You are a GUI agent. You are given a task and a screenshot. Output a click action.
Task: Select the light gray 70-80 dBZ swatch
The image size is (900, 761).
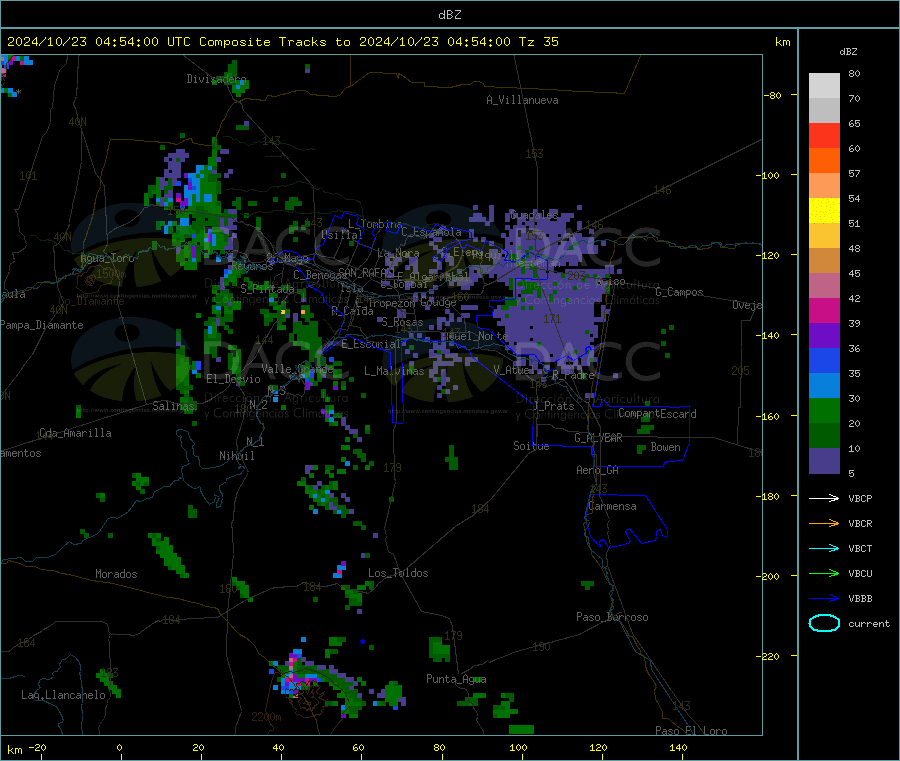[824, 86]
